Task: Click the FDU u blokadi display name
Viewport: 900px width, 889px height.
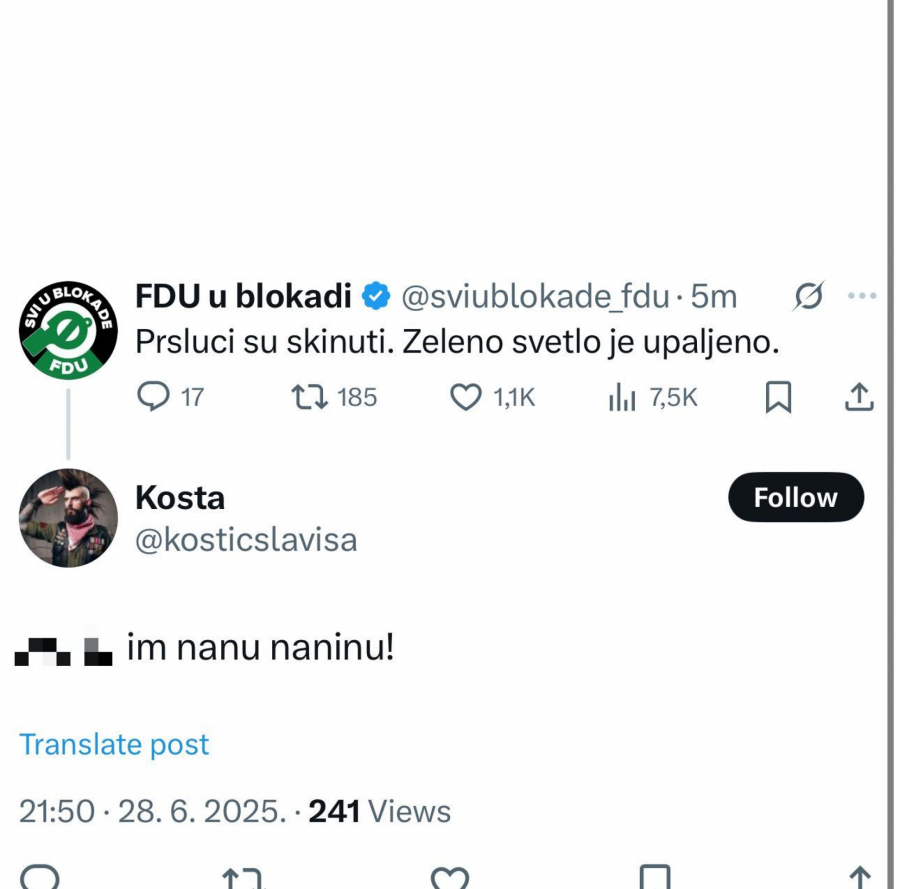Action: 243,296
